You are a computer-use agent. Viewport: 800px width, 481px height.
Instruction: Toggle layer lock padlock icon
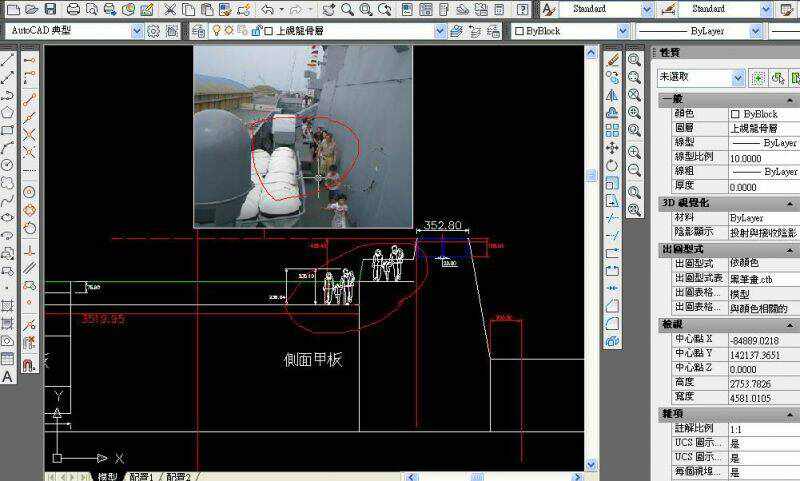254,31
